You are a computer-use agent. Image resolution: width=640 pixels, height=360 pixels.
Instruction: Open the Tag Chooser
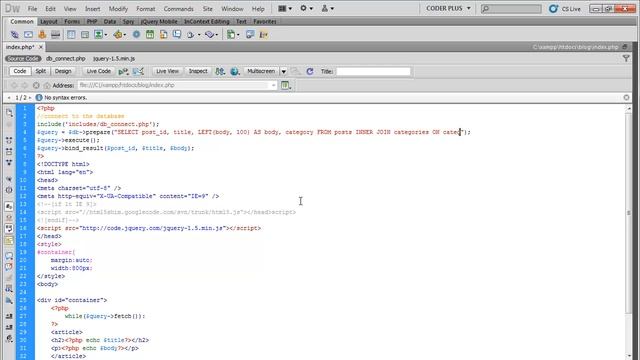point(250,35)
